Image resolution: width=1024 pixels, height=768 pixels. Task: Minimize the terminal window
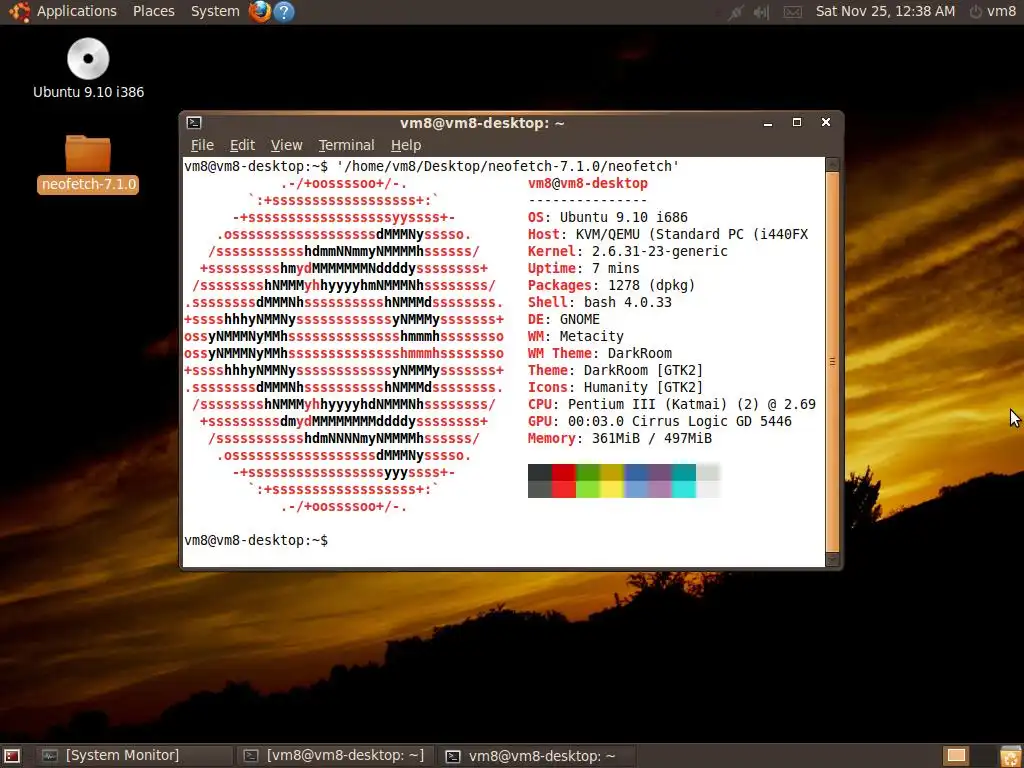pos(768,123)
